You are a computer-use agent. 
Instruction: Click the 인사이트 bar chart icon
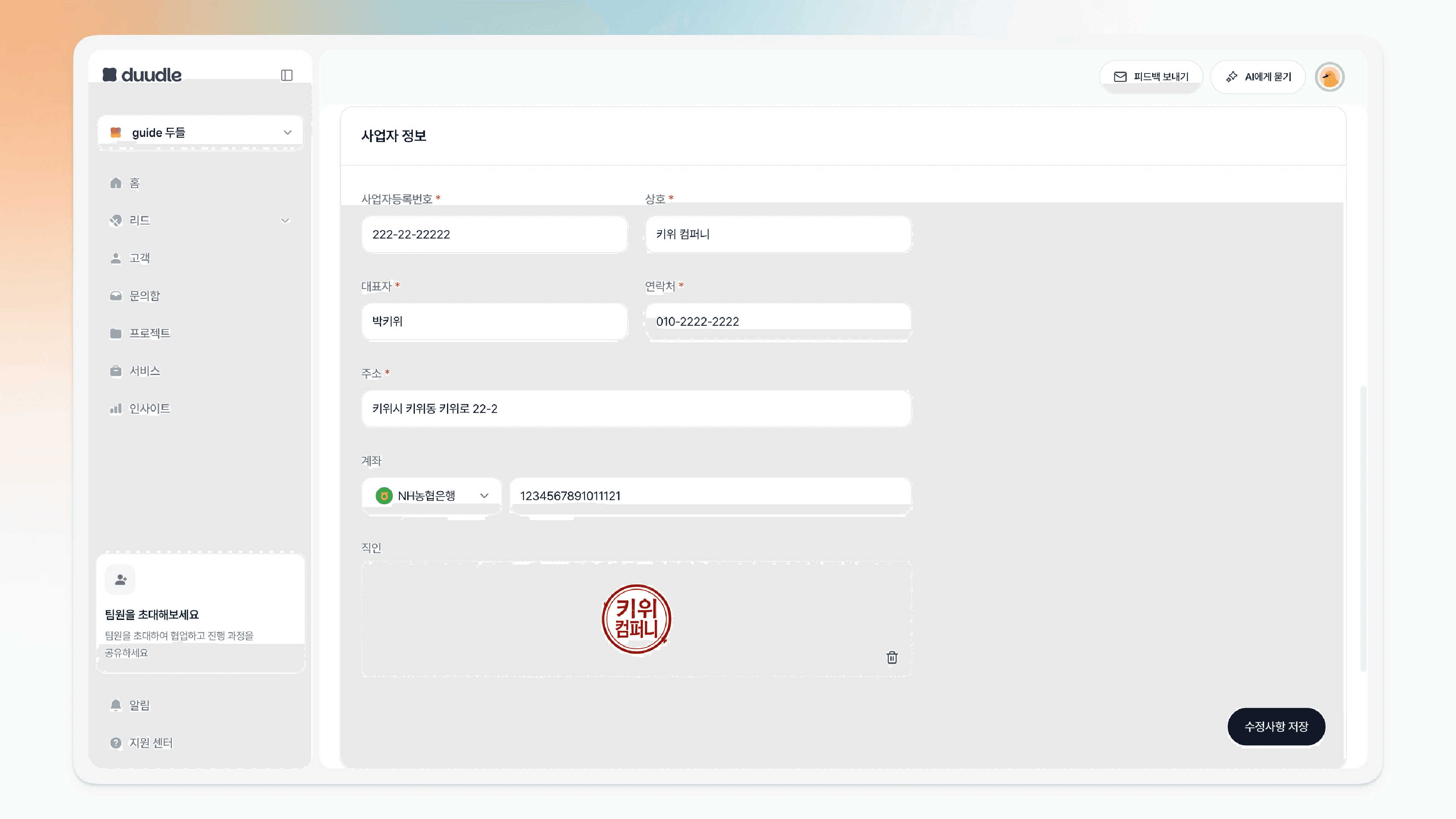coord(116,409)
